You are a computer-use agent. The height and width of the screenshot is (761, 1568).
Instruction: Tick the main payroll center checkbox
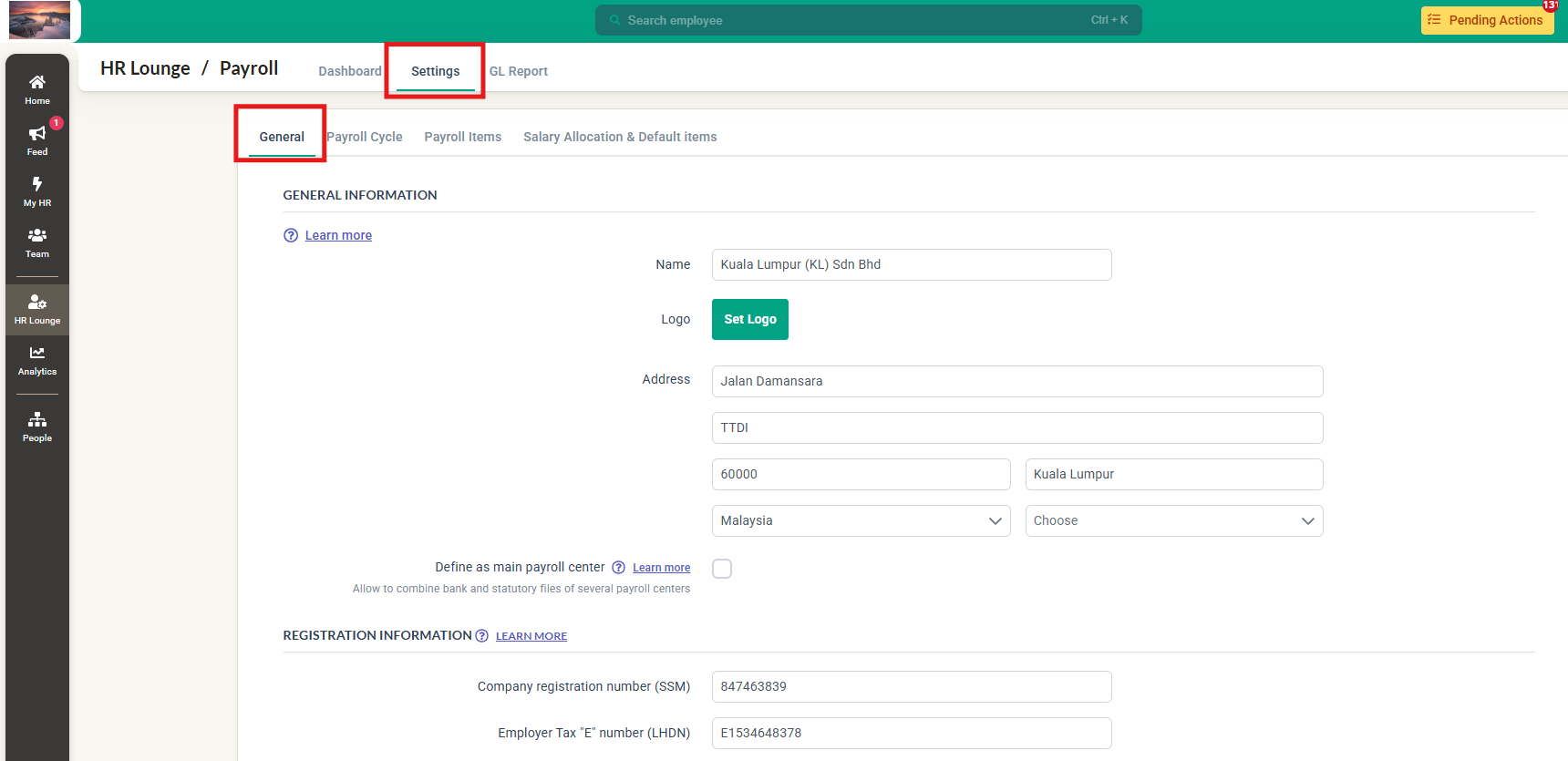click(722, 569)
